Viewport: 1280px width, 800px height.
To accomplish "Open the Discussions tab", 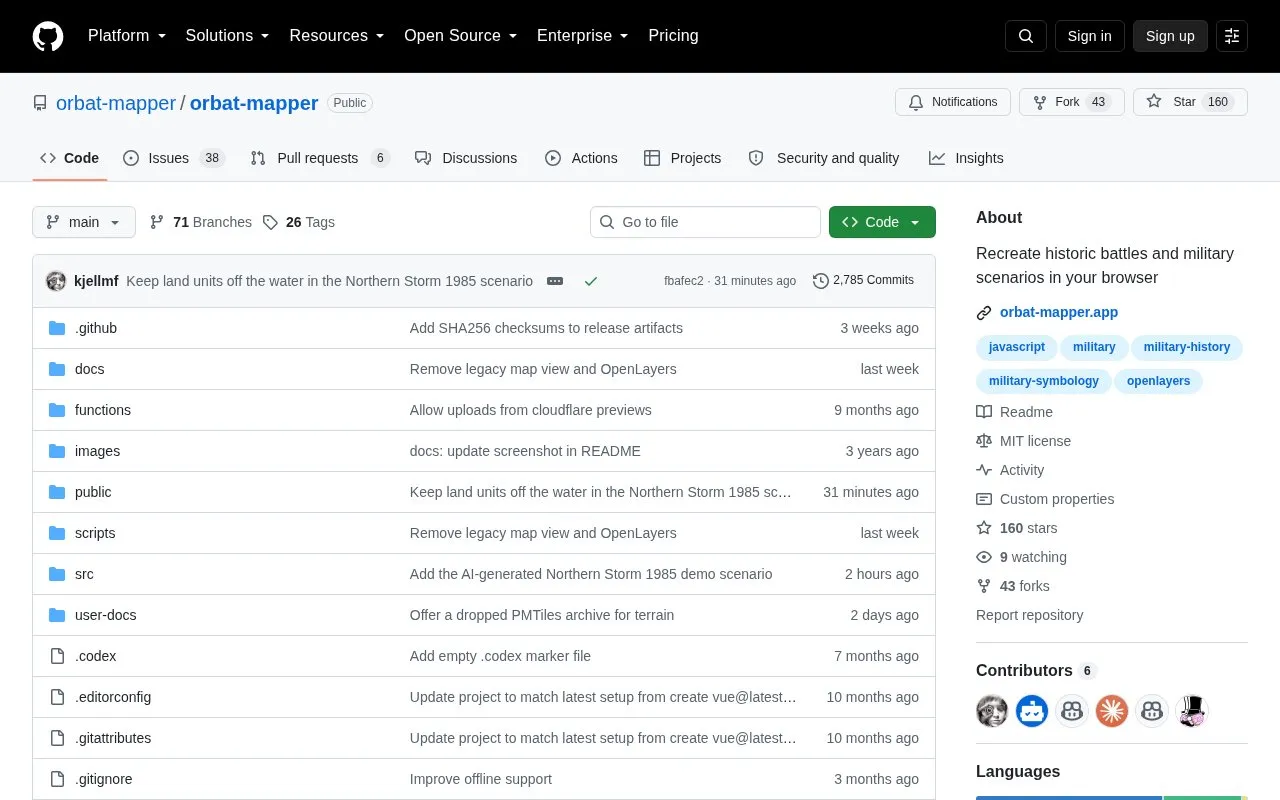I will [466, 158].
